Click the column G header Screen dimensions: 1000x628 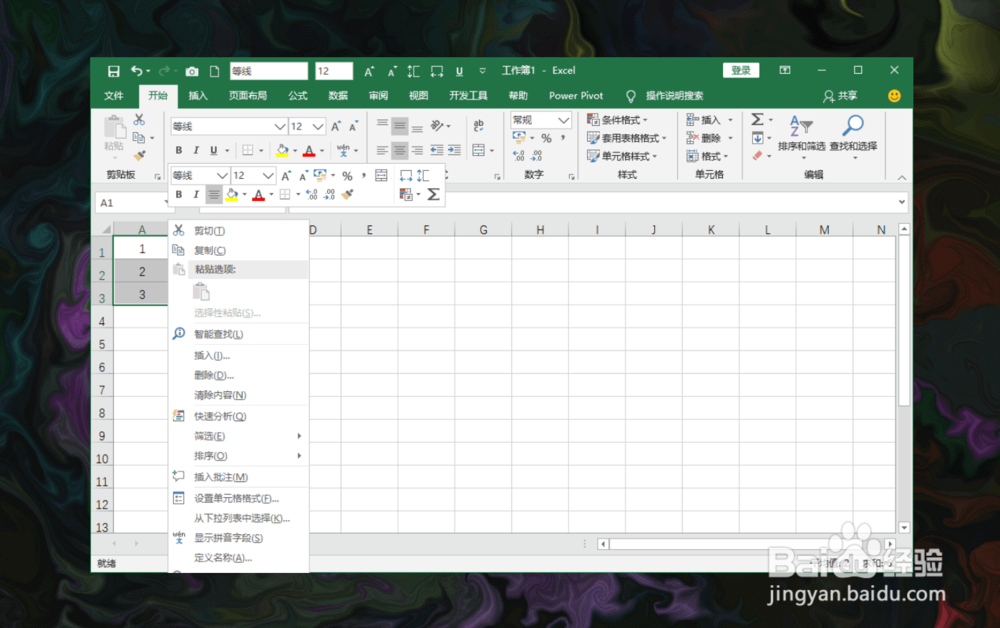pos(483,230)
